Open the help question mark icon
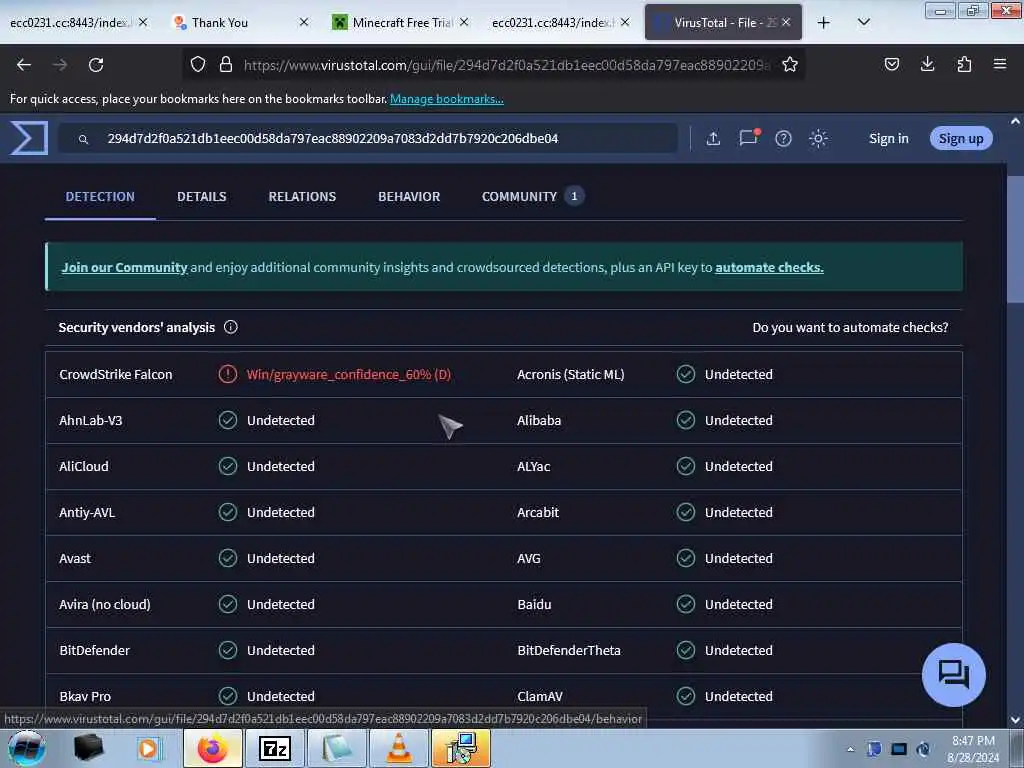 tap(783, 138)
